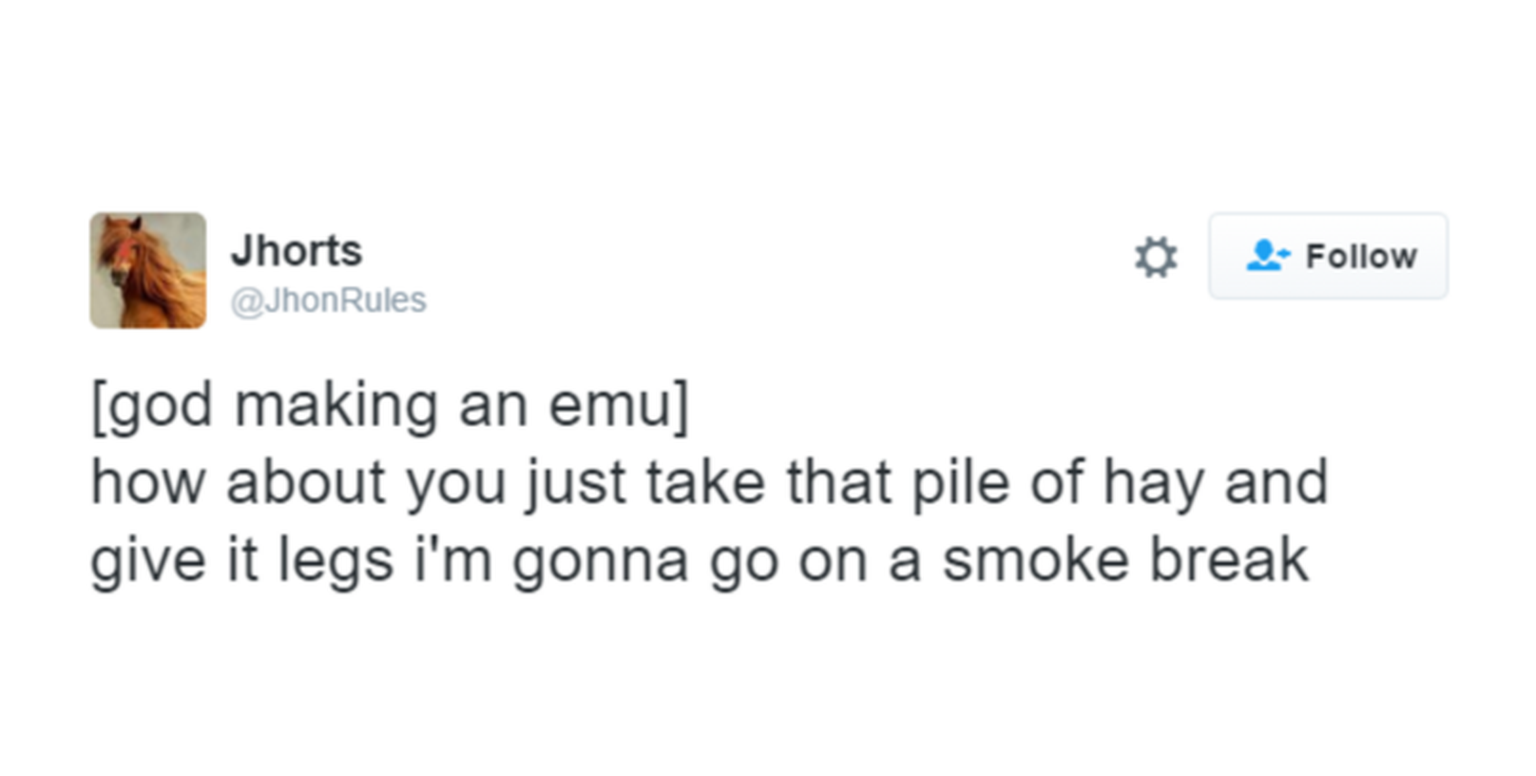Click the @JhonRules handle
Viewport: 1536px width, 776px height.
click(x=328, y=300)
